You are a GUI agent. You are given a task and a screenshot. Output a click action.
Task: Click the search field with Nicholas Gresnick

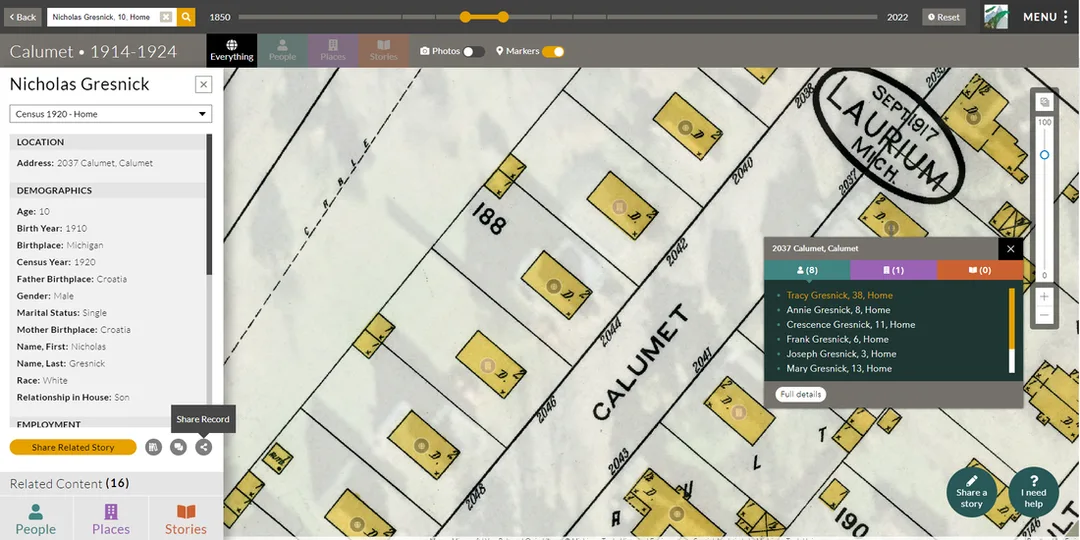coord(103,17)
